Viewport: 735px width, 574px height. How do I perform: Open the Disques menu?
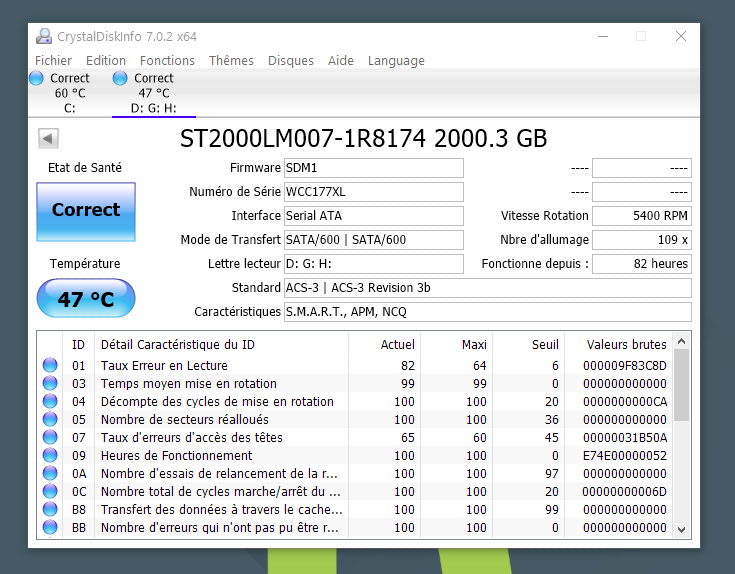[291, 60]
